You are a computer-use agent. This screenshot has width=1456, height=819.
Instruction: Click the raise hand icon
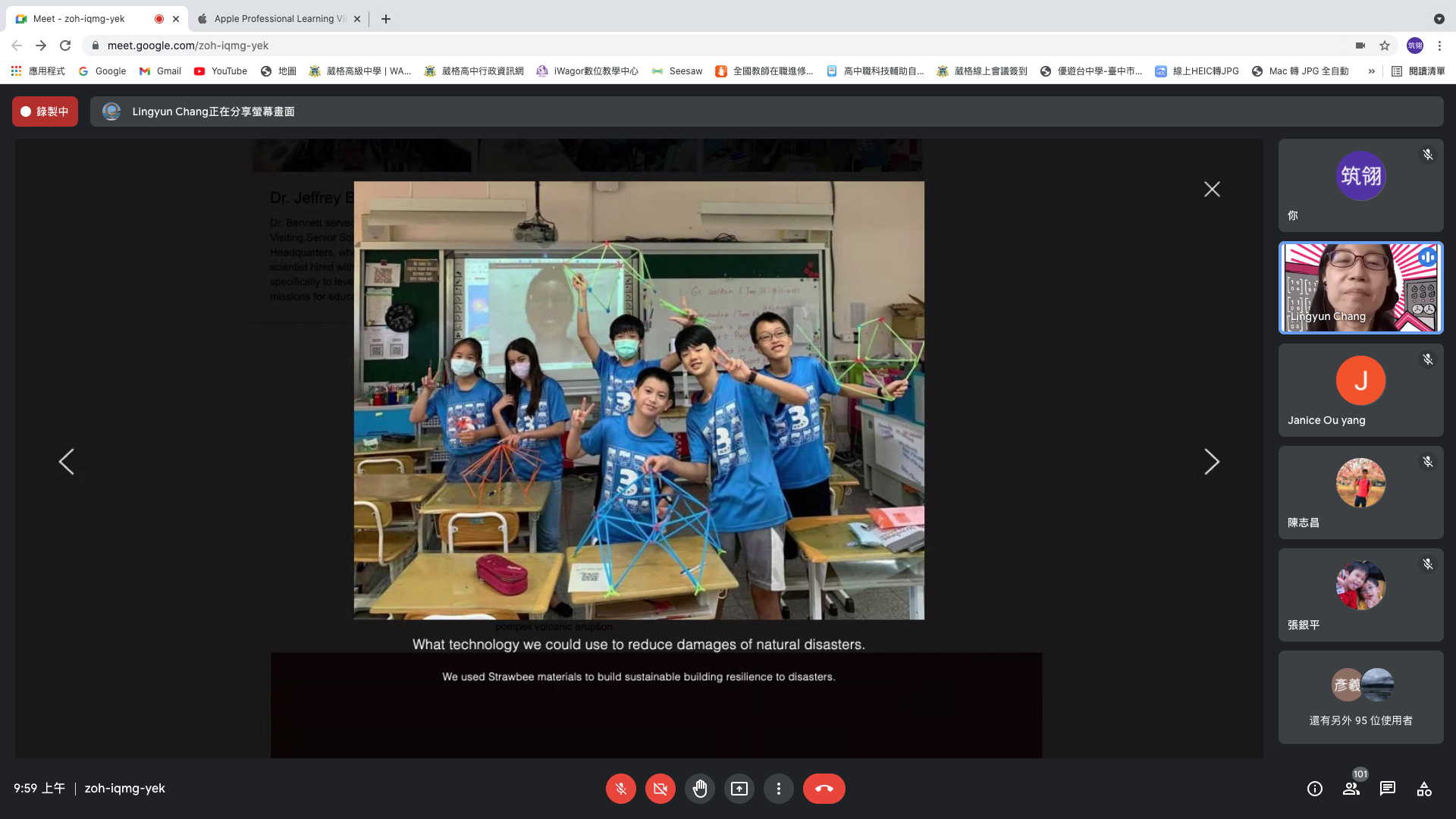(699, 789)
